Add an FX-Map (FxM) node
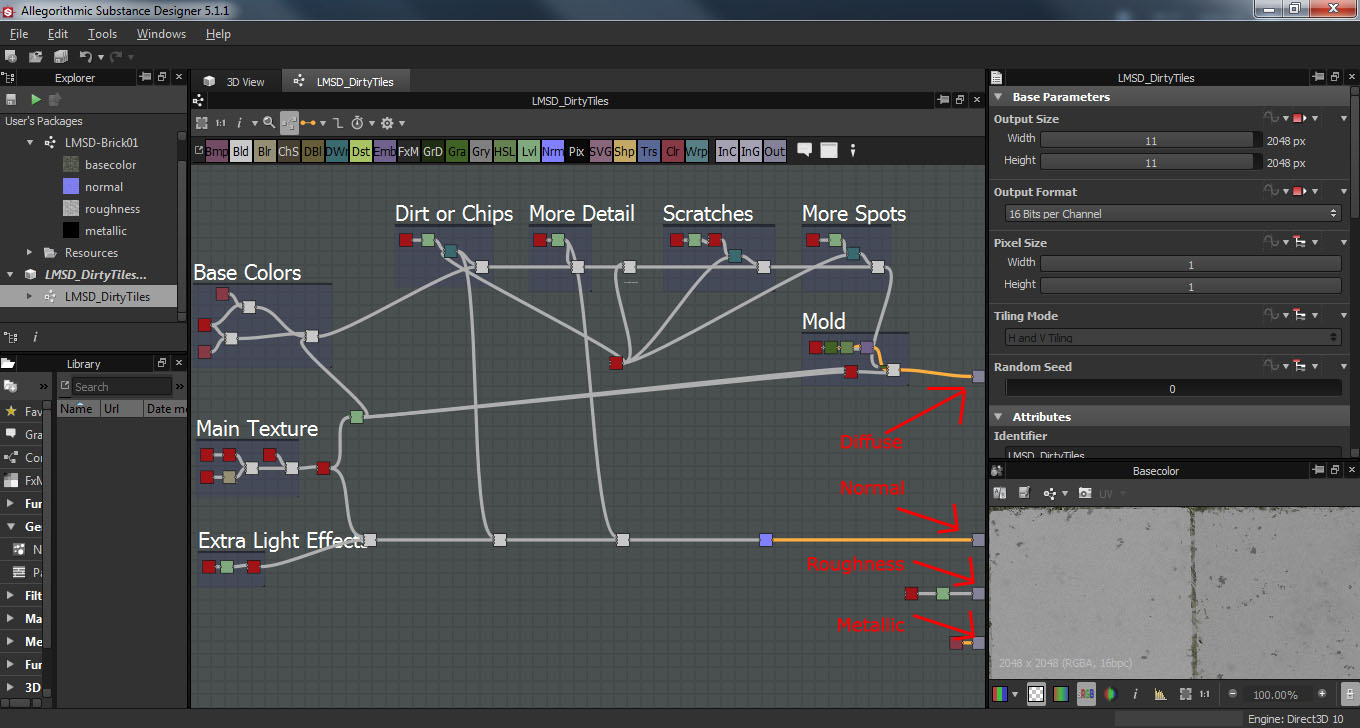This screenshot has height=728, width=1360. [409, 151]
